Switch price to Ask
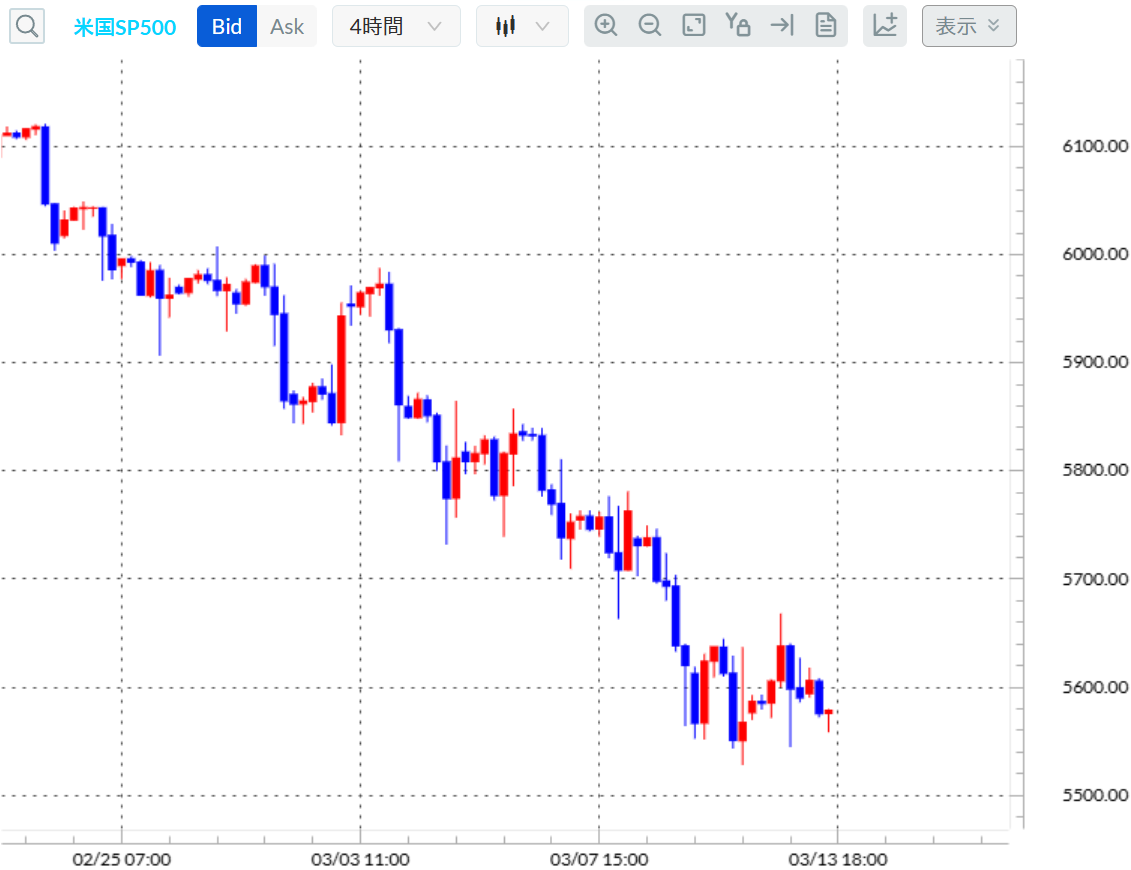Viewport: 1131px width, 870px height. 287,27
